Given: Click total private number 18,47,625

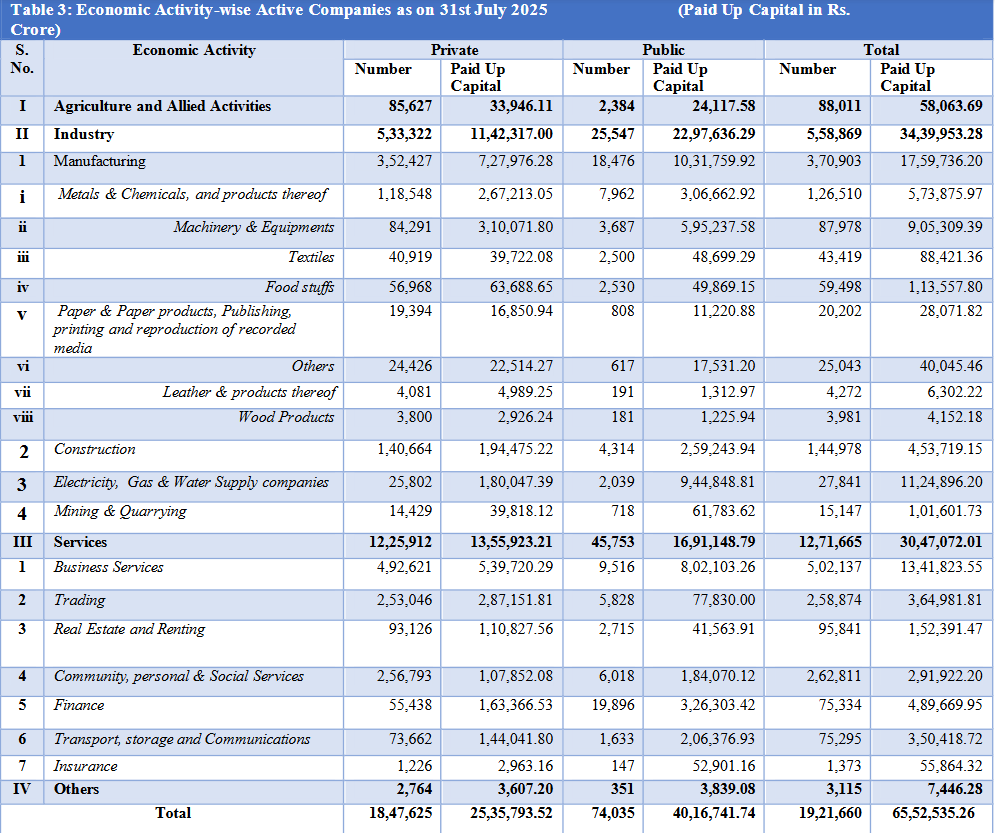Looking at the screenshot, I should (x=400, y=813).
